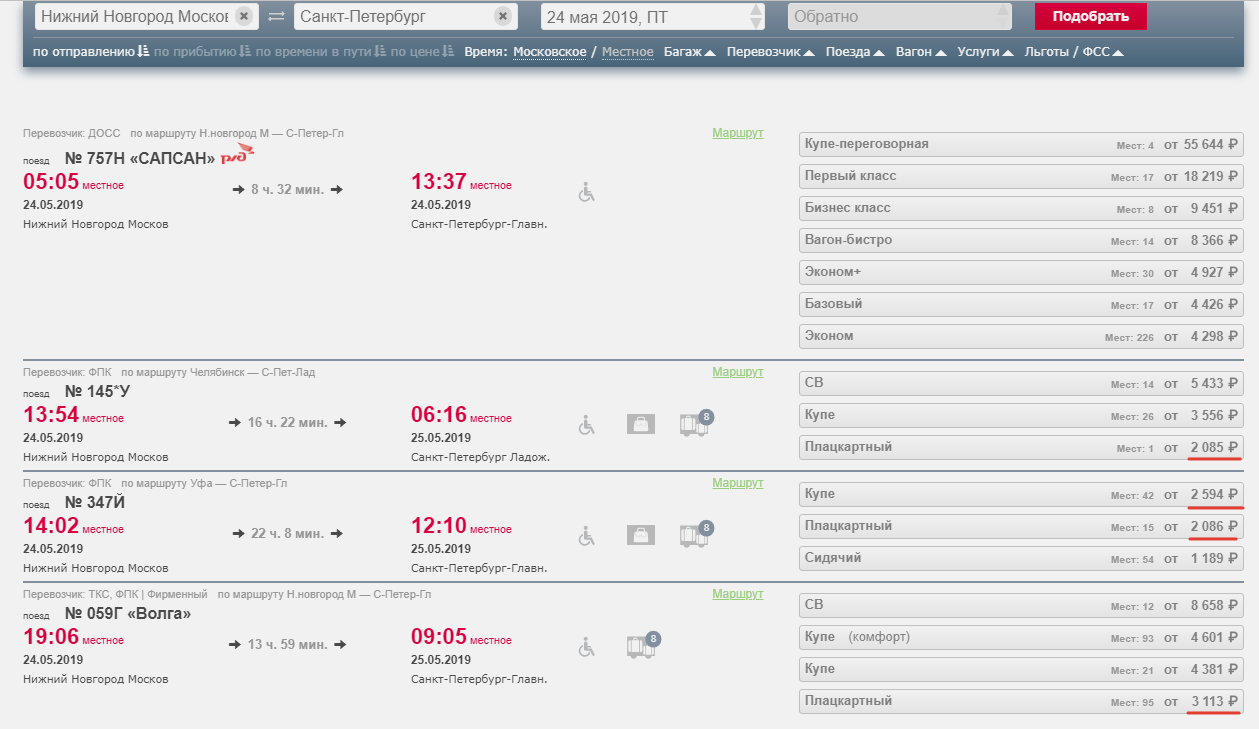1259x729 pixels.
Task: Open Маршрут link for train 347Й
Action: point(737,483)
